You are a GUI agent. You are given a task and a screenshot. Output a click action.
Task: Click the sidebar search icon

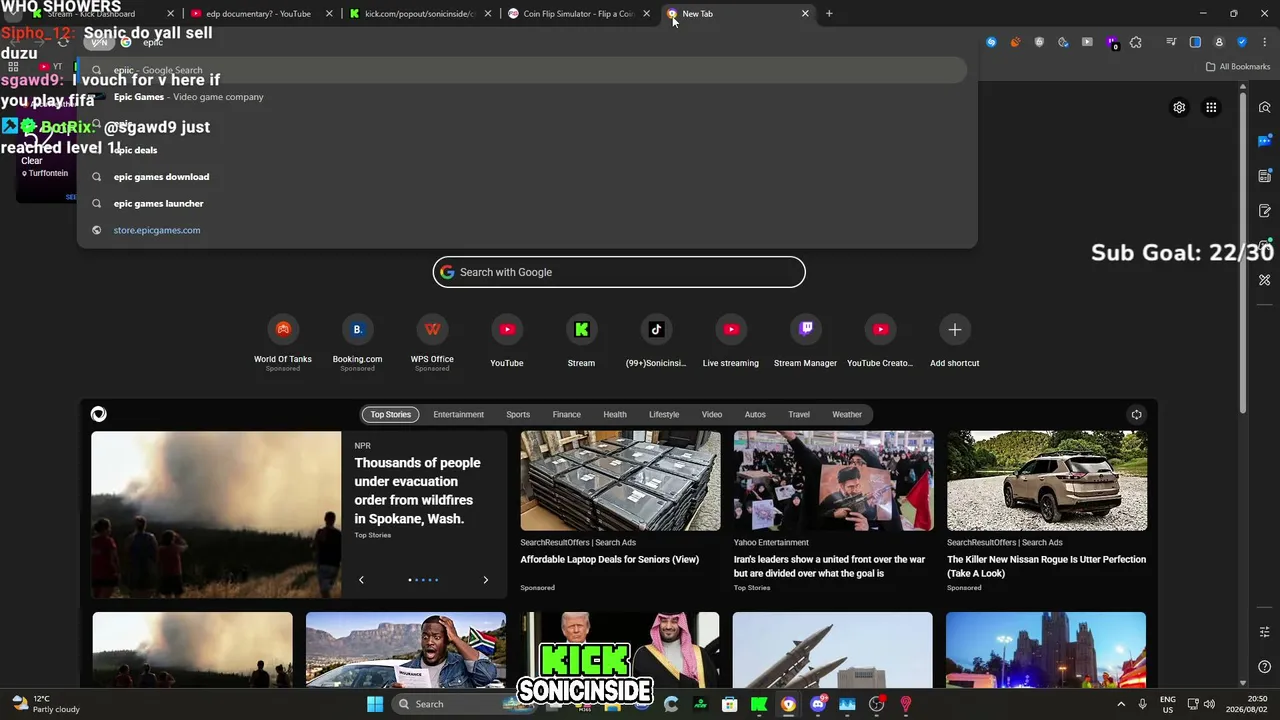coord(1265,107)
